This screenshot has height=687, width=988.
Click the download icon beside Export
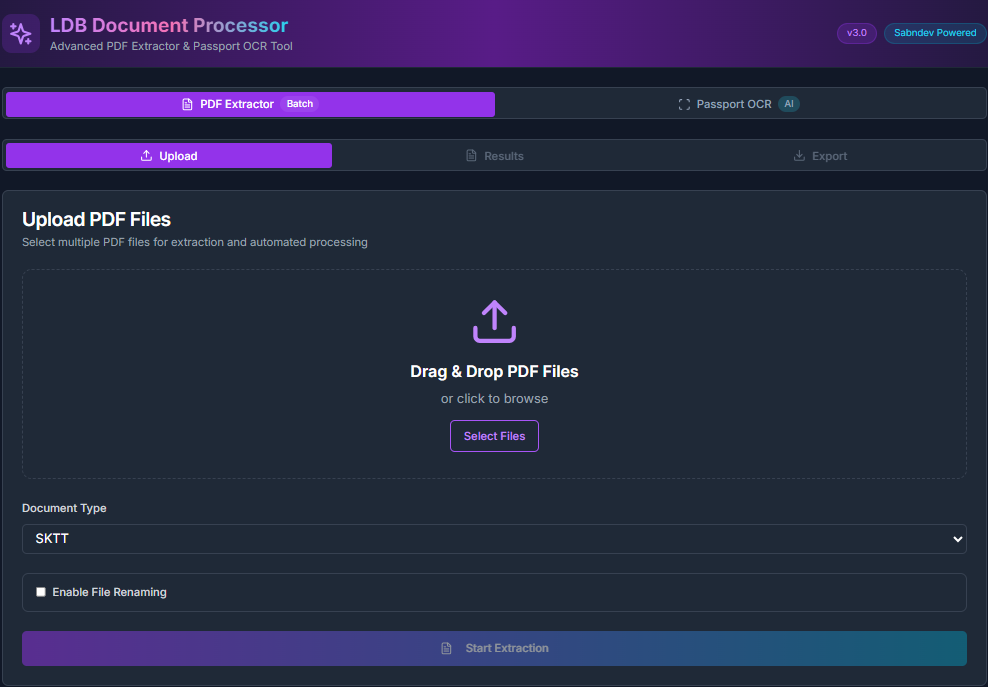(799, 156)
